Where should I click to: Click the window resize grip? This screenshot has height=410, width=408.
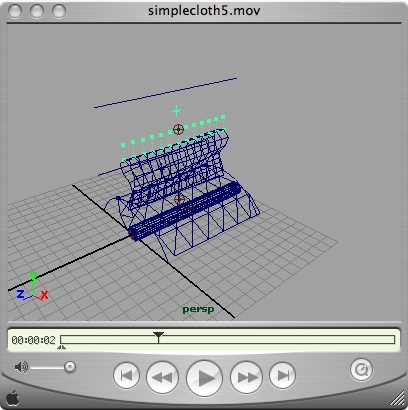[x=396, y=399]
